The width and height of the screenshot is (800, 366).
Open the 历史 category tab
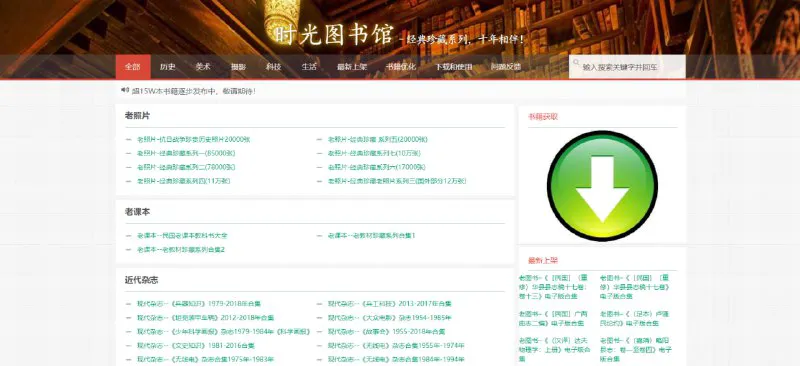[x=167, y=67]
